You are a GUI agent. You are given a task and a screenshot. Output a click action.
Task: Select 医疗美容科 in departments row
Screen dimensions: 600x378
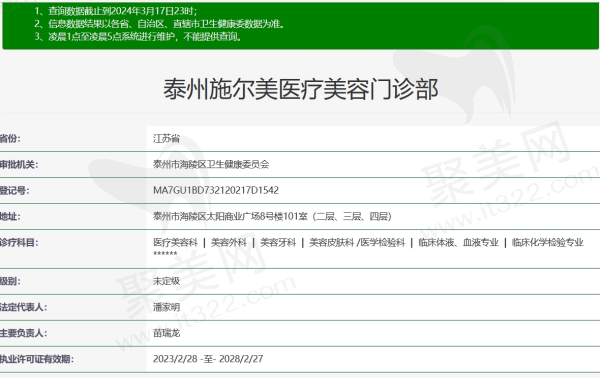(x=175, y=243)
